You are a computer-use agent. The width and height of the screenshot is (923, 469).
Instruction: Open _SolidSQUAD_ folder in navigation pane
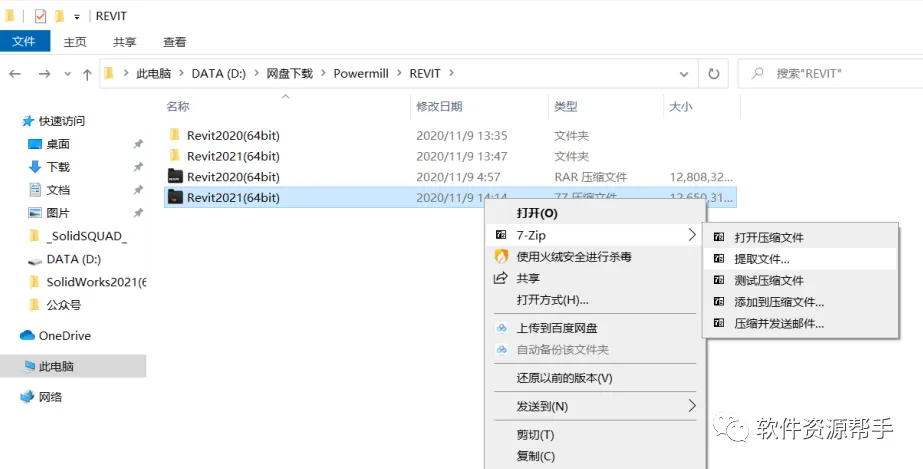coord(87,236)
